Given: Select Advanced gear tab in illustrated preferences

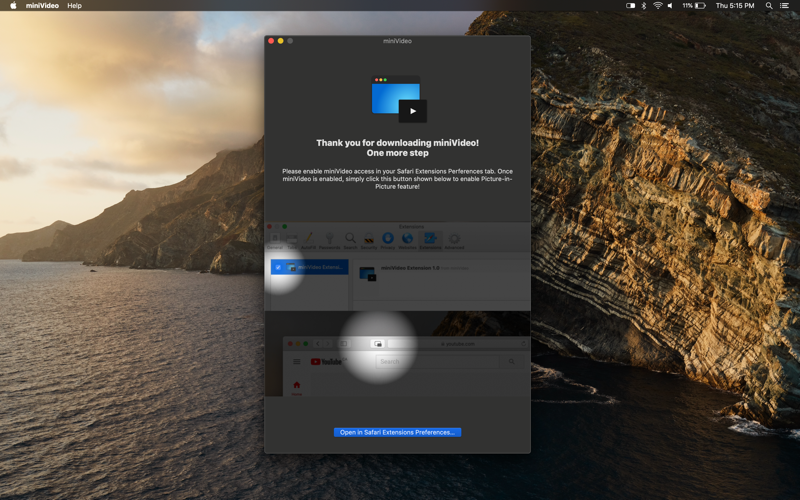Looking at the screenshot, I should 454,240.
